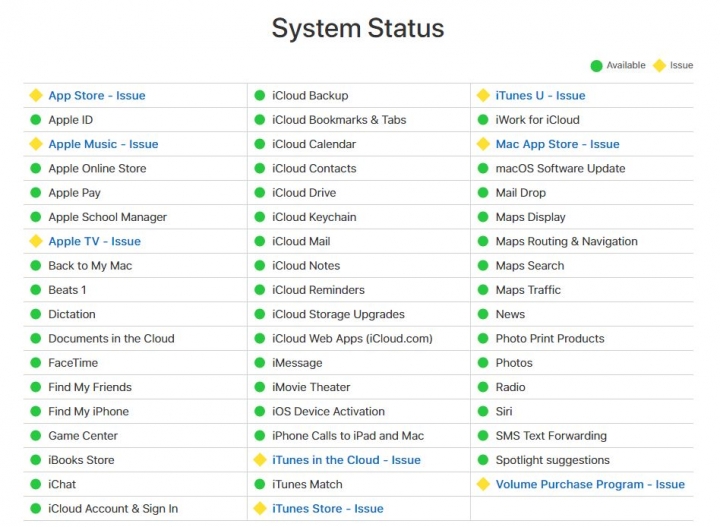Click green status dot beside Find My iPhone

[x=36, y=411]
